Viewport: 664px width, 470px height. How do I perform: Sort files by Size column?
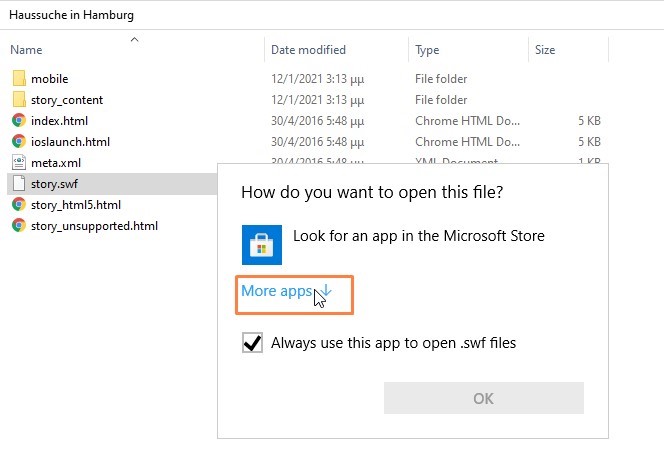[x=545, y=50]
